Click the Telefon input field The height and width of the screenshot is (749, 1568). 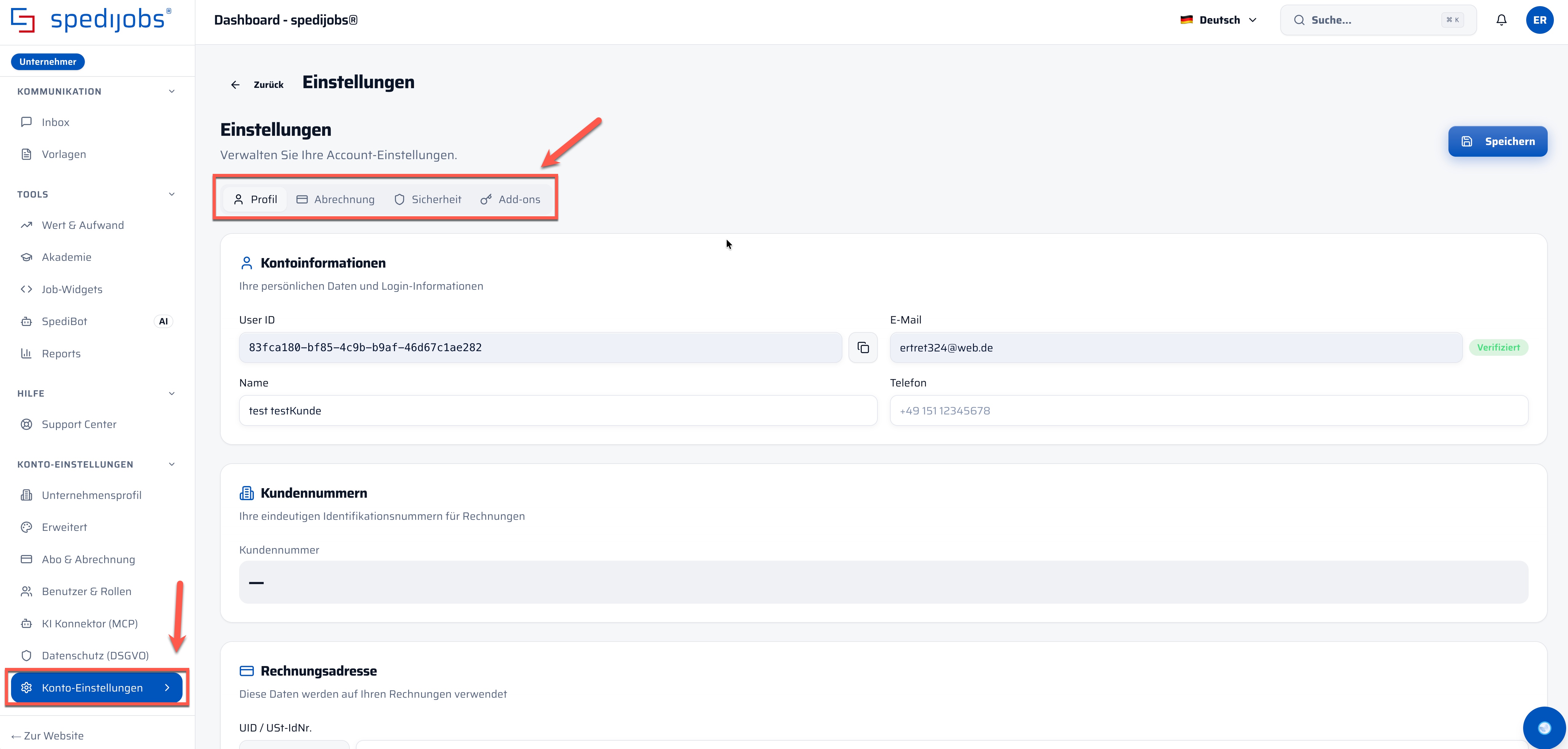click(1208, 411)
